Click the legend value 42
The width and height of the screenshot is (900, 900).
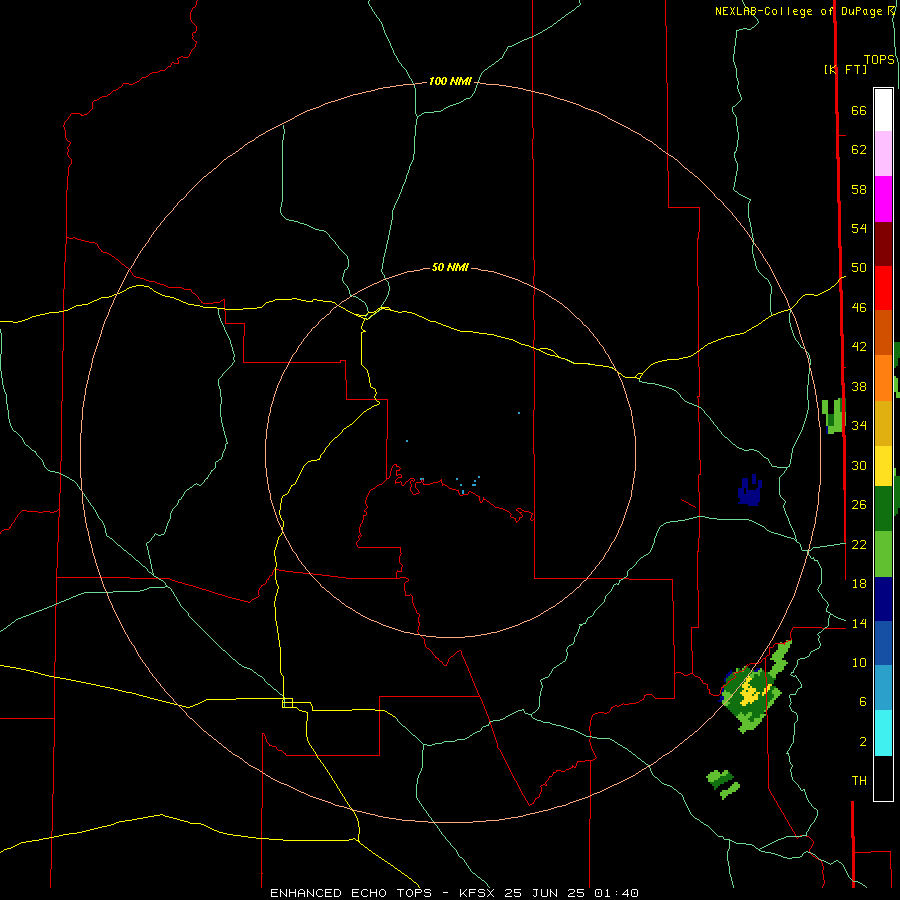859,346
